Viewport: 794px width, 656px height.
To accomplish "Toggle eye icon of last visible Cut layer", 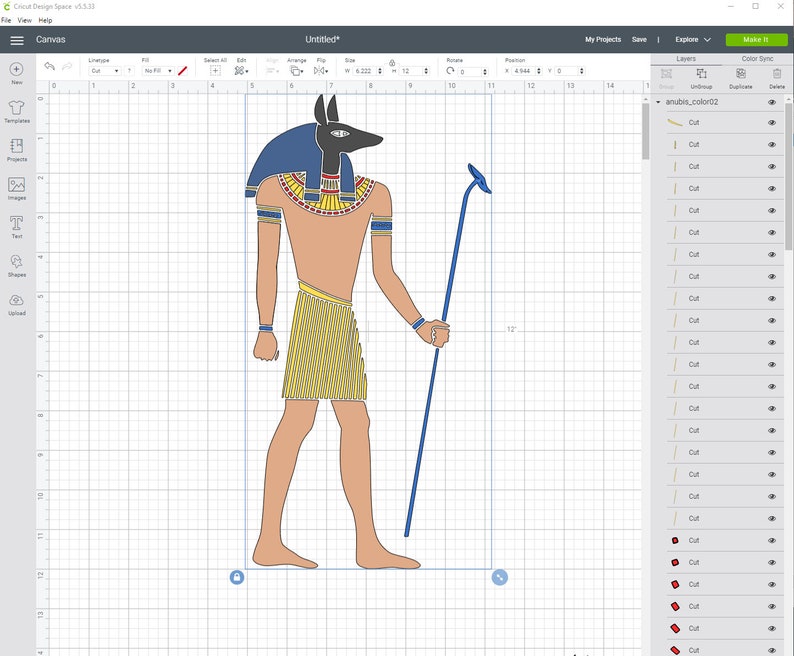I will pyautogui.click(x=772, y=650).
